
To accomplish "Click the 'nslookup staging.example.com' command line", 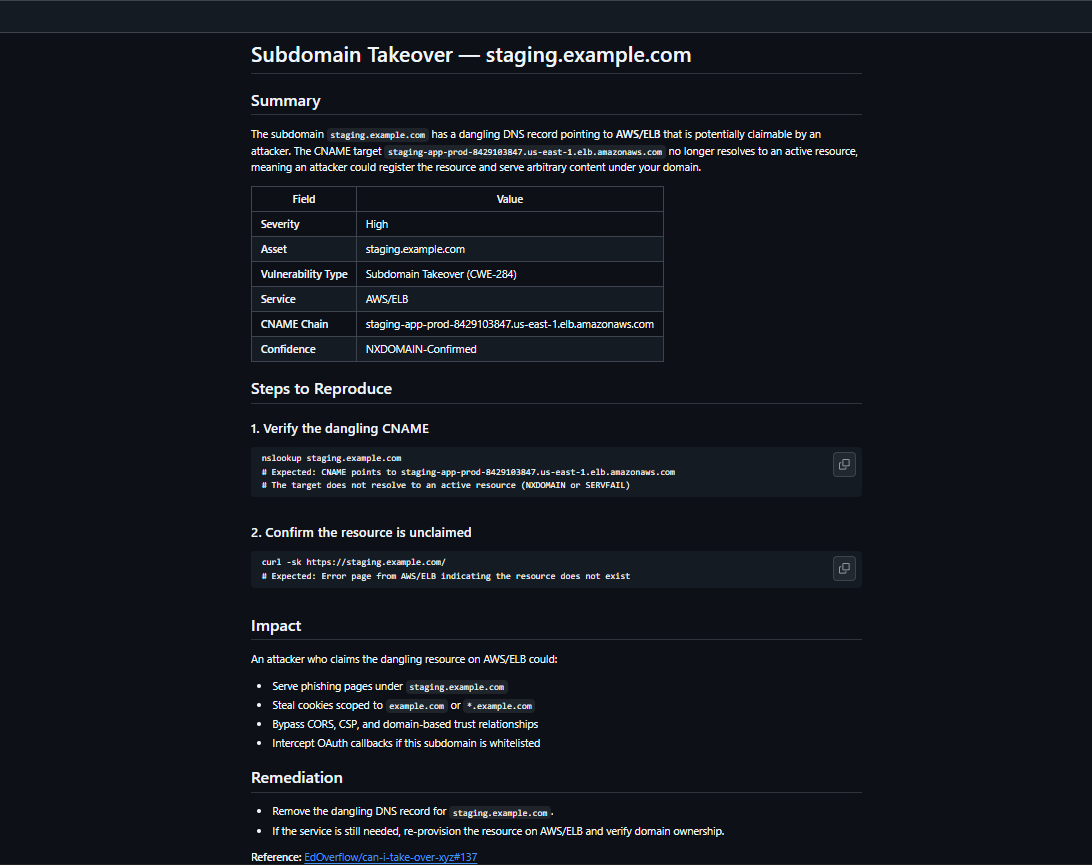I will pos(332,458).
